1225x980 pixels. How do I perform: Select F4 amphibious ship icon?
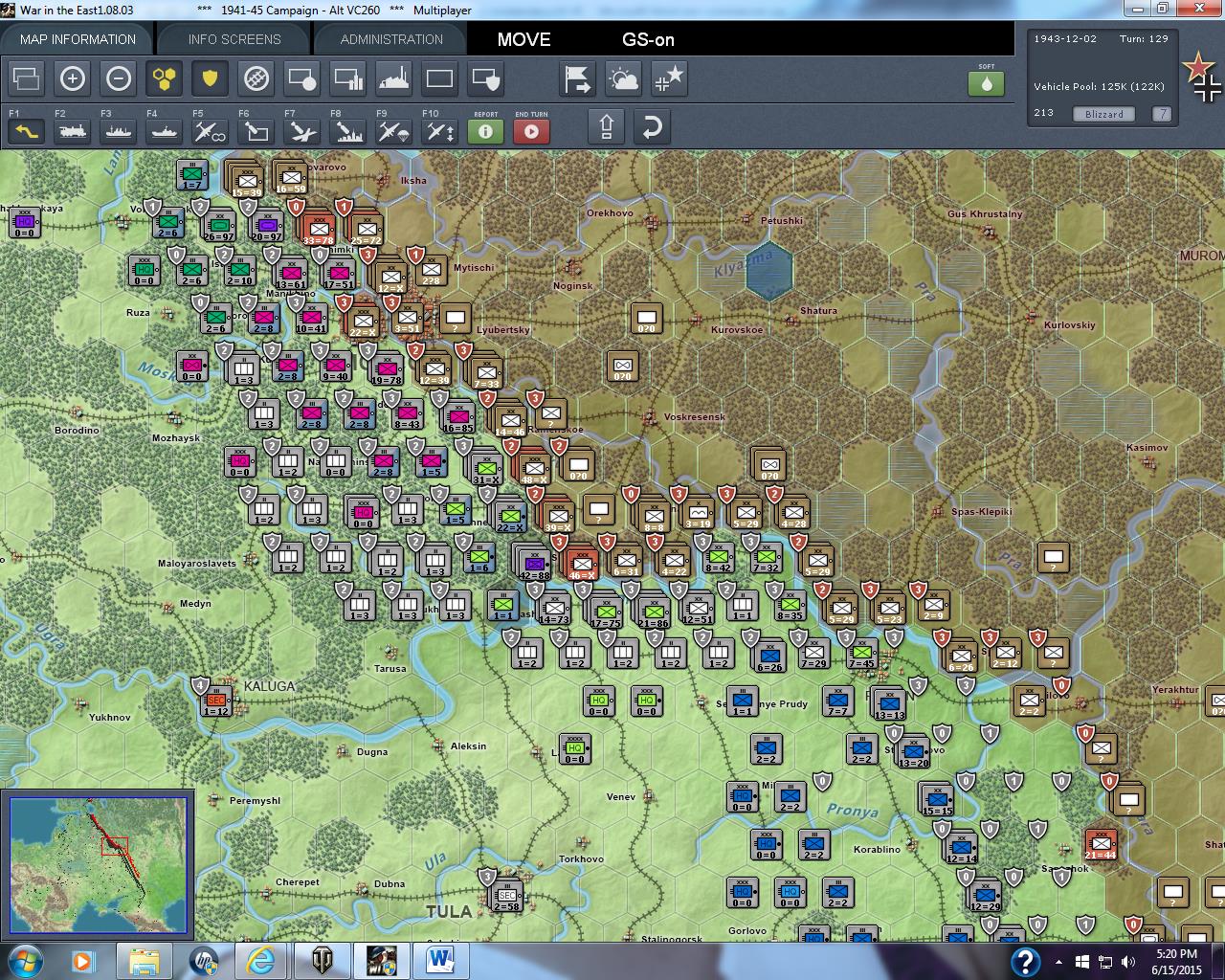tap(164, 130)
